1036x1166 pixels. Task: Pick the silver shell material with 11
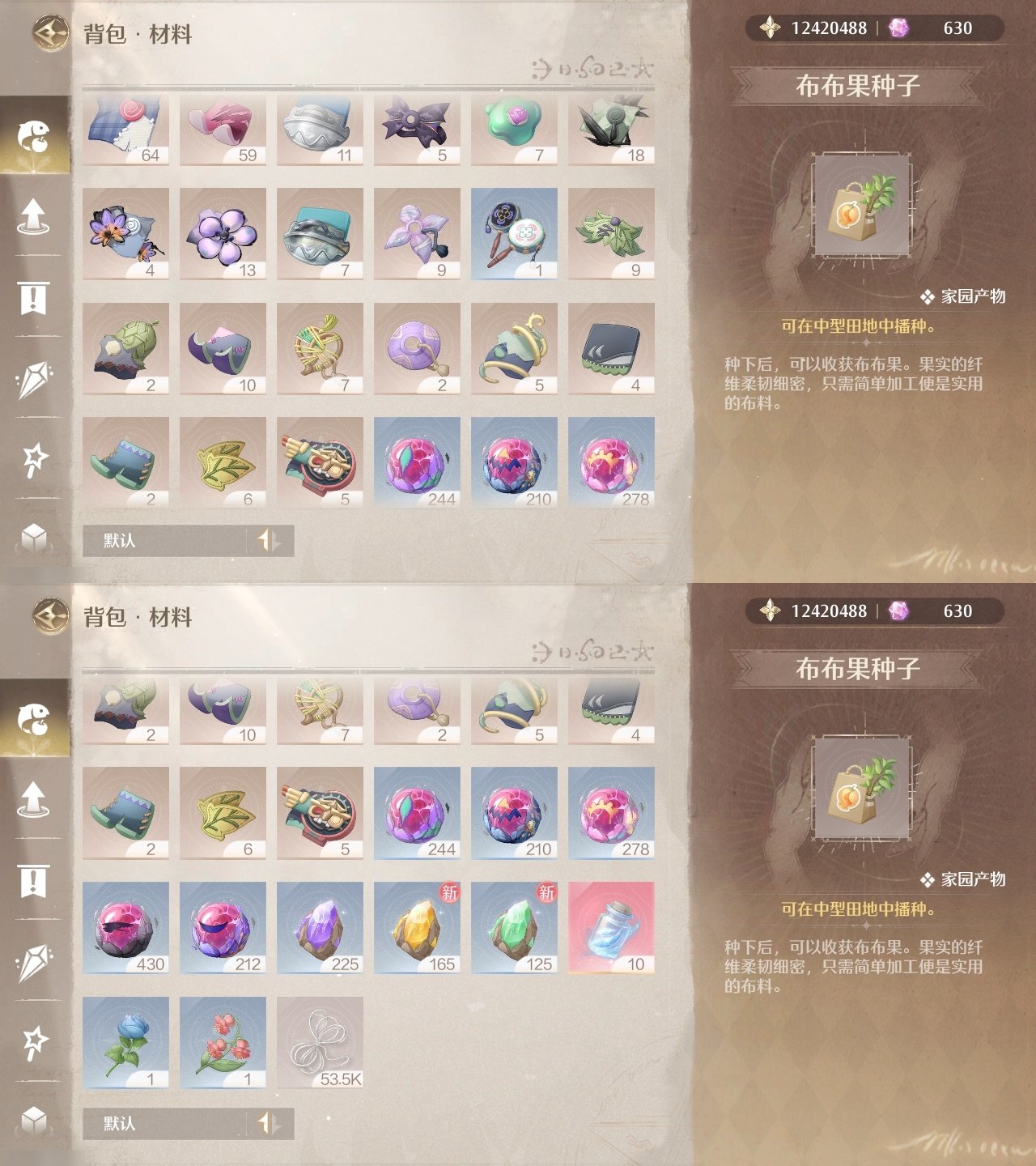click(320, 130)
